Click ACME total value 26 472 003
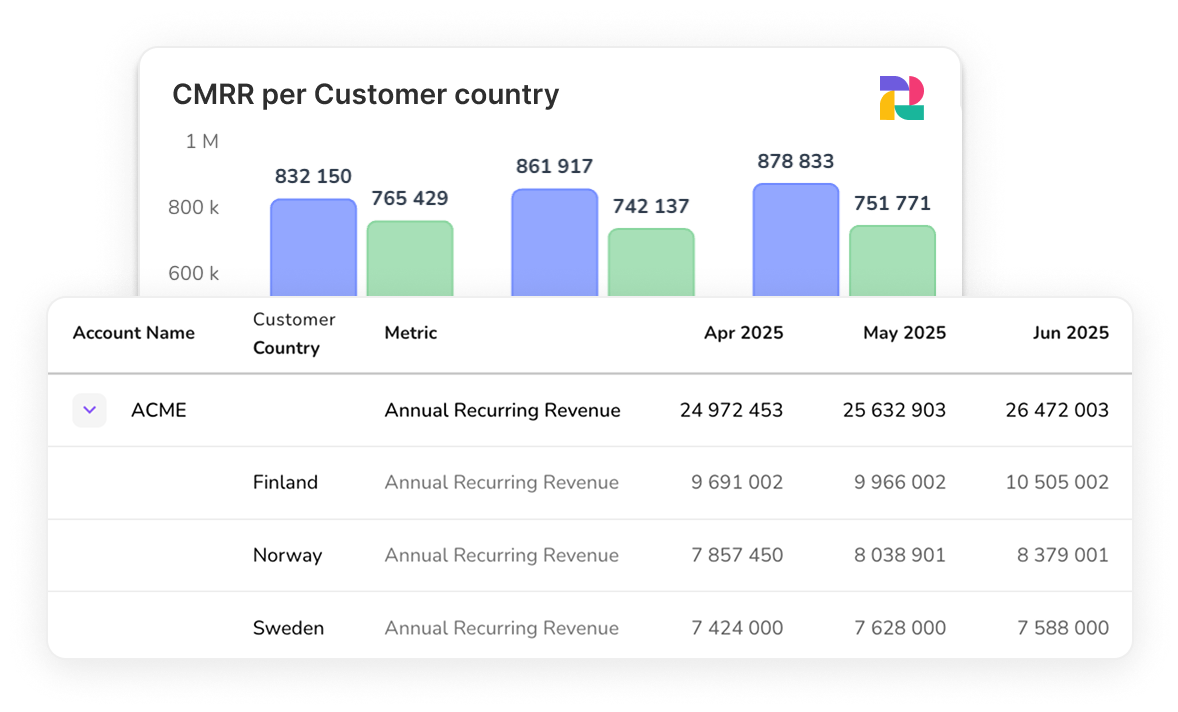Image resolution: width=1178 pixels, height=712 pixels. (1057, 410)
